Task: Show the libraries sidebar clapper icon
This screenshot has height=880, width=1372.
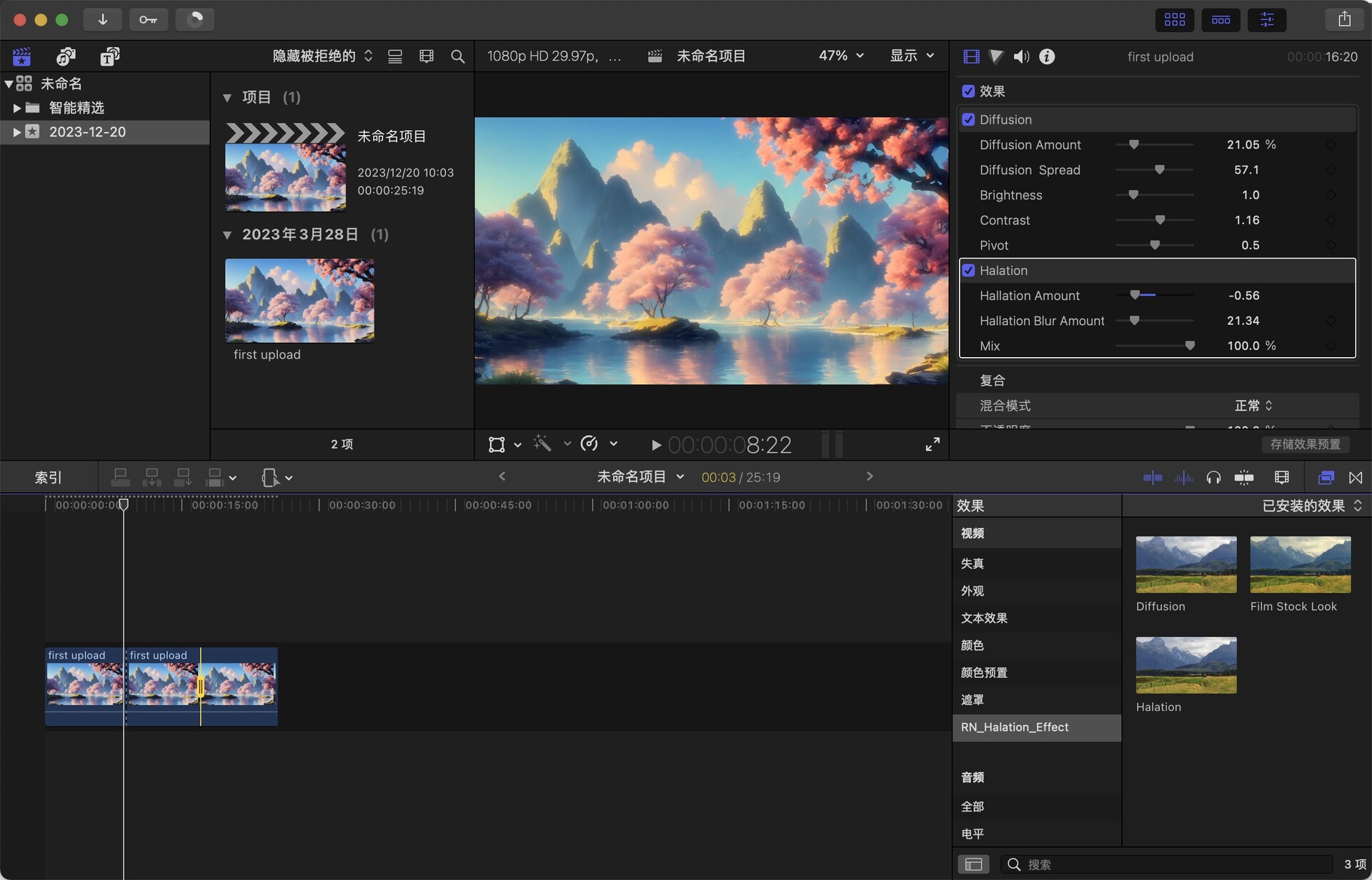Action: tap(22, 56)
